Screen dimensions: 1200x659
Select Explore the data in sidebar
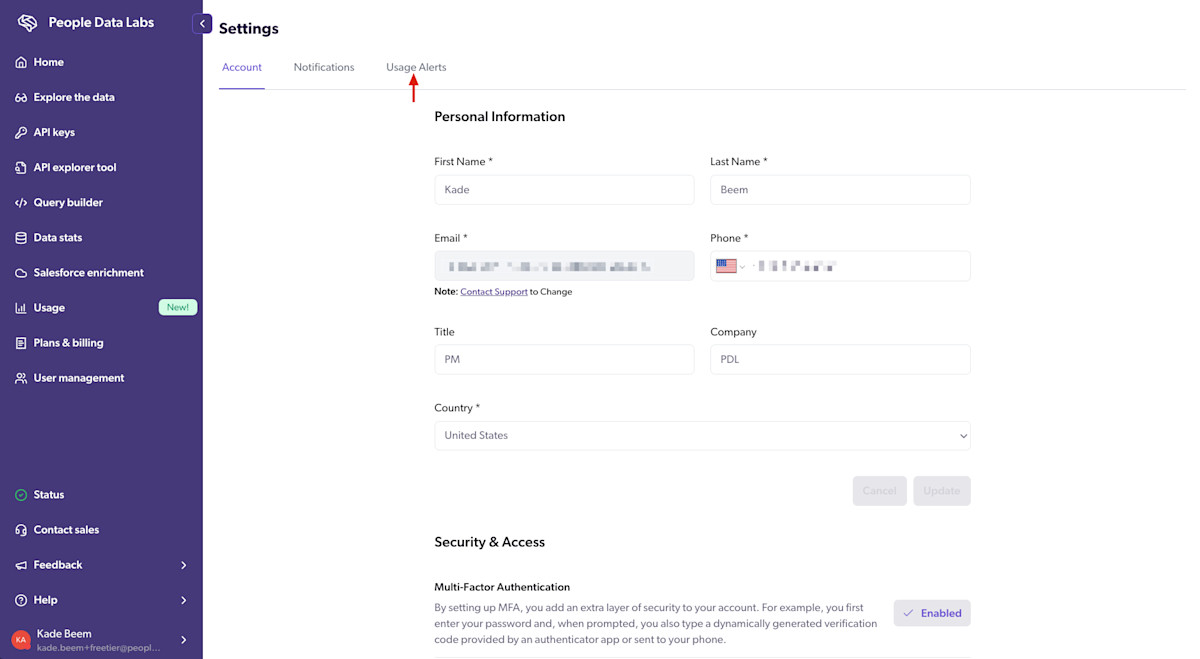(74, 96)
